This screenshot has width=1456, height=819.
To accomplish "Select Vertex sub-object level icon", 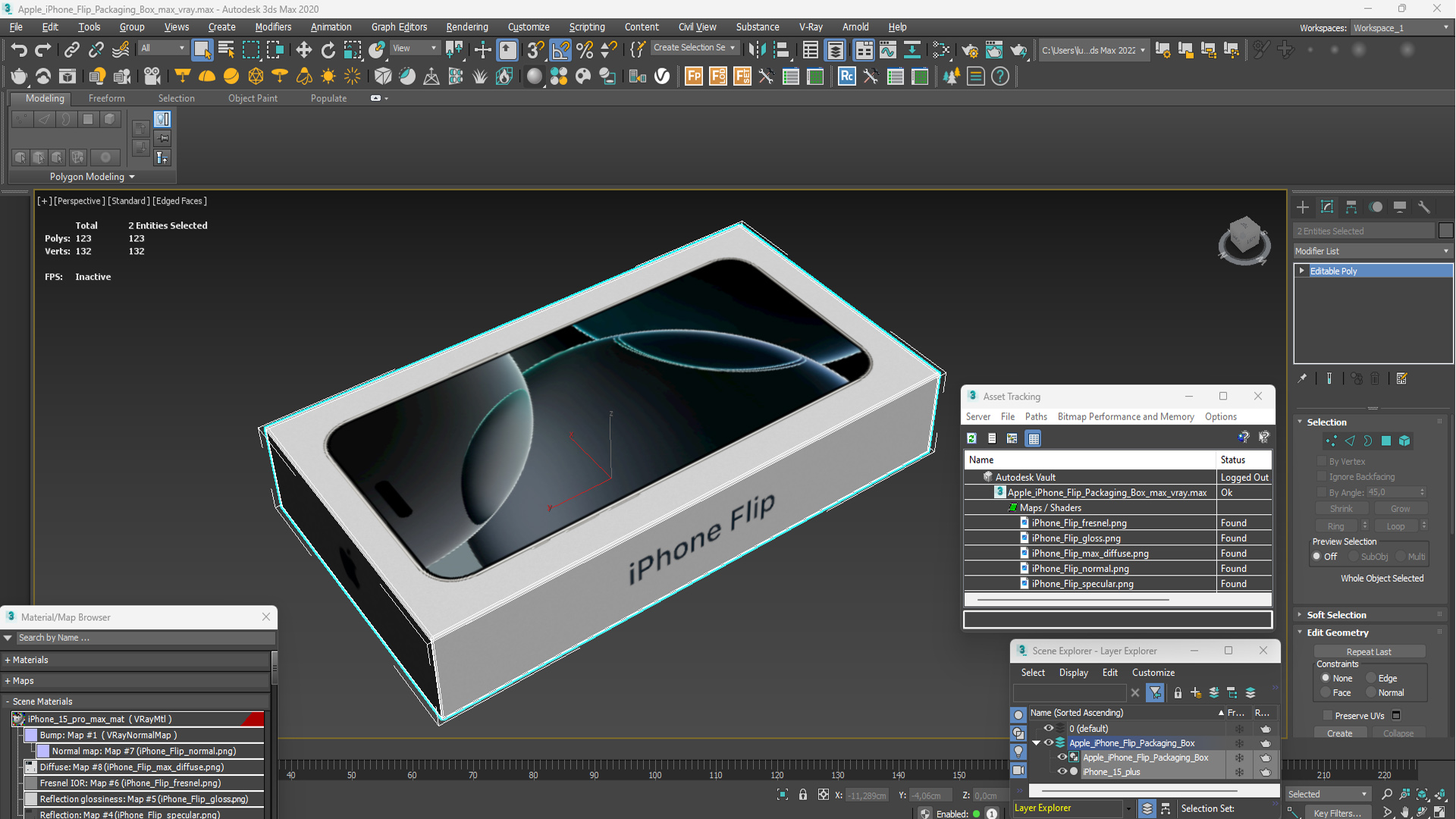I will 1331,441.
